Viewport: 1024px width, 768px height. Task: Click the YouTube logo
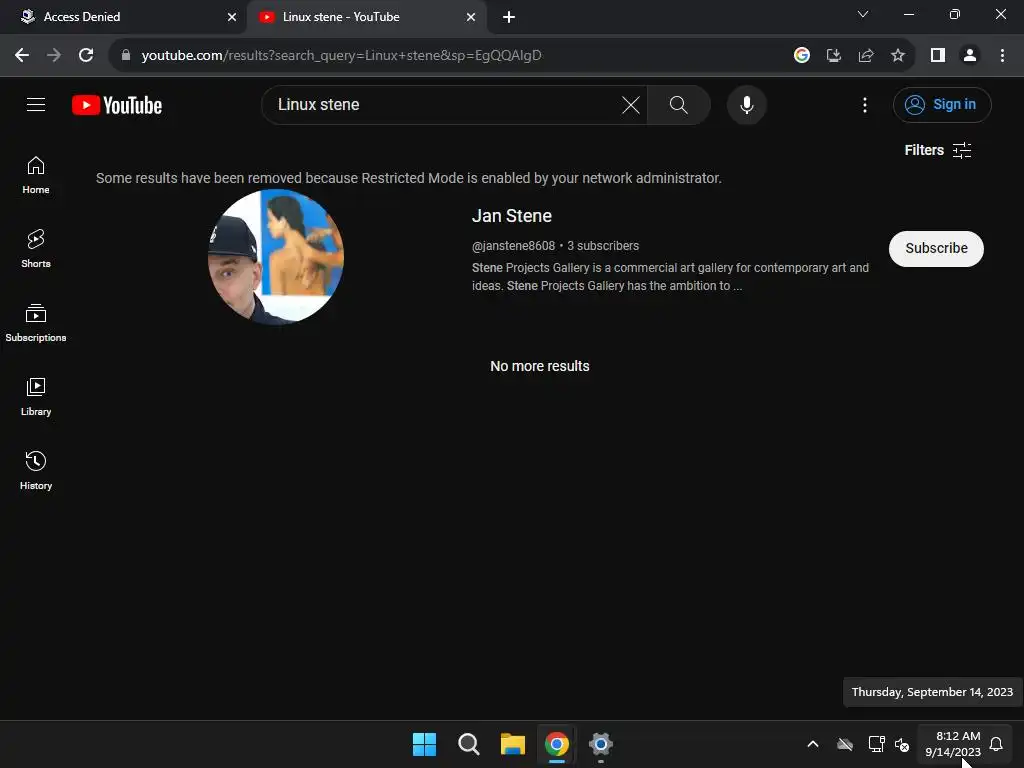(117, 105)
